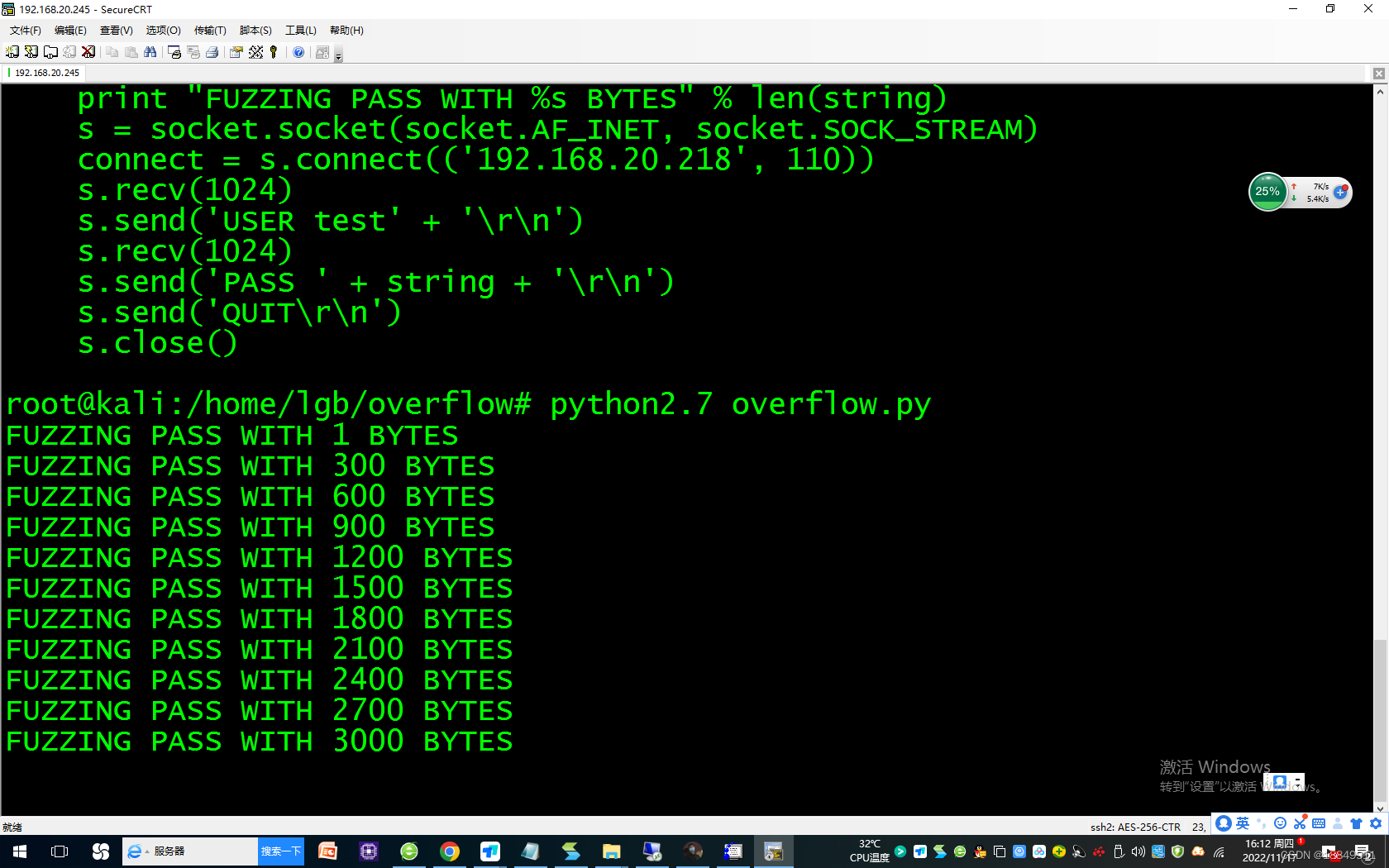Click the Connect session toolbar icon
This screenshot has width=1389, height=868.
(12, 52)
